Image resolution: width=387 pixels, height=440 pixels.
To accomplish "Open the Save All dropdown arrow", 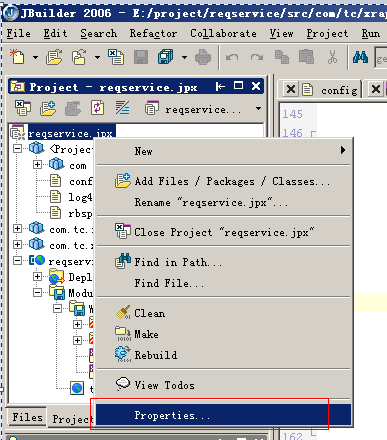I will click(x=184, y=57).
